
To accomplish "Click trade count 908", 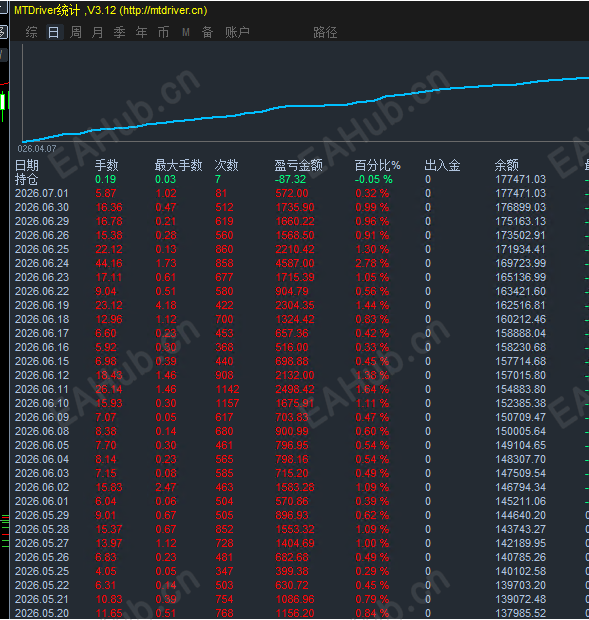I will coord(224,375).
